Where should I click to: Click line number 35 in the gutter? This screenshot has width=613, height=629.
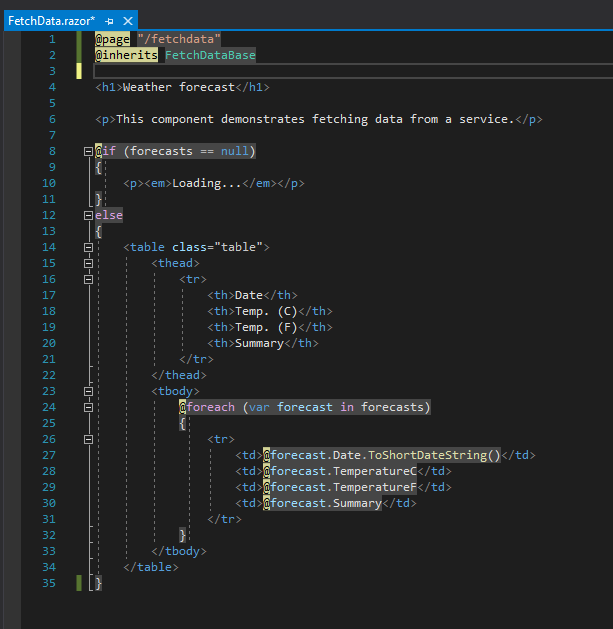pos(49,583)
